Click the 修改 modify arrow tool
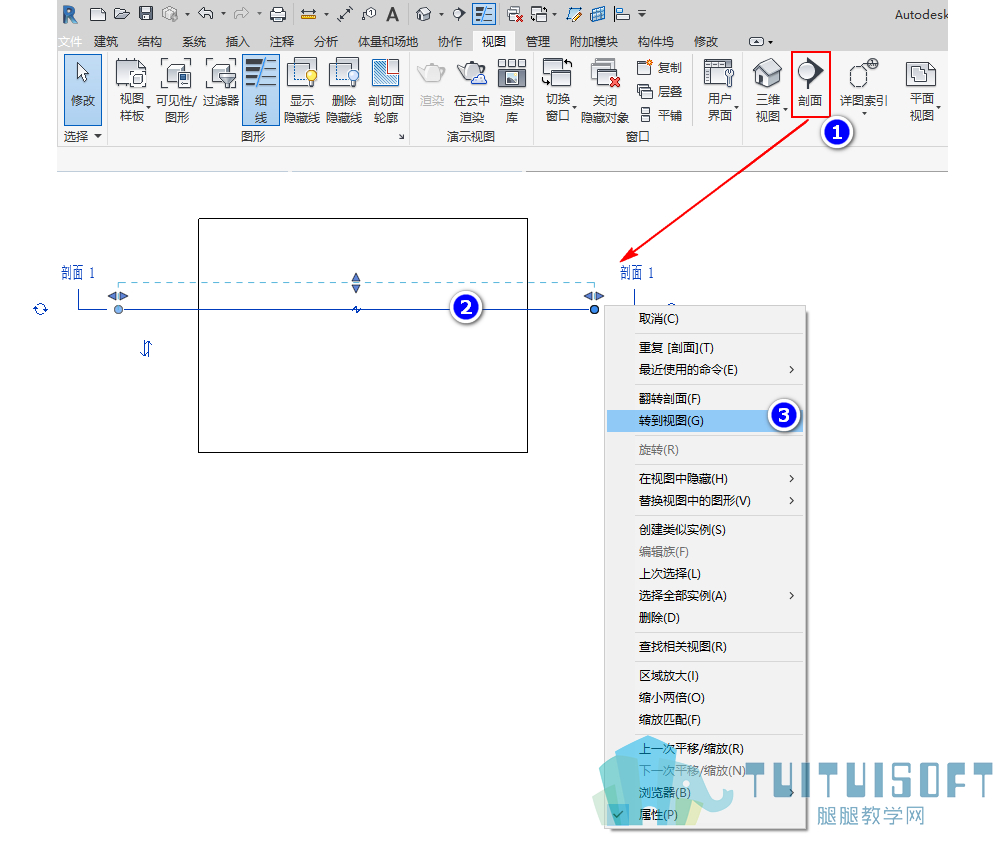 [x=83, y=89]
